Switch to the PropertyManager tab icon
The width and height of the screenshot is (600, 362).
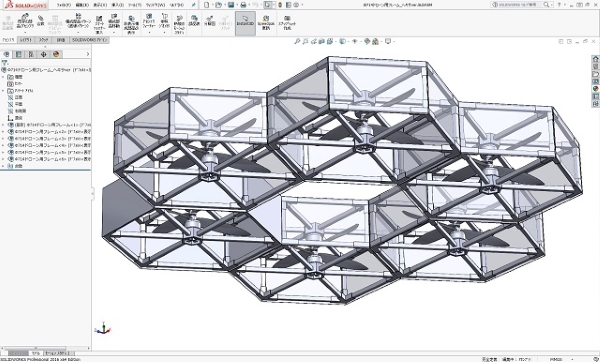coord(18,54)
